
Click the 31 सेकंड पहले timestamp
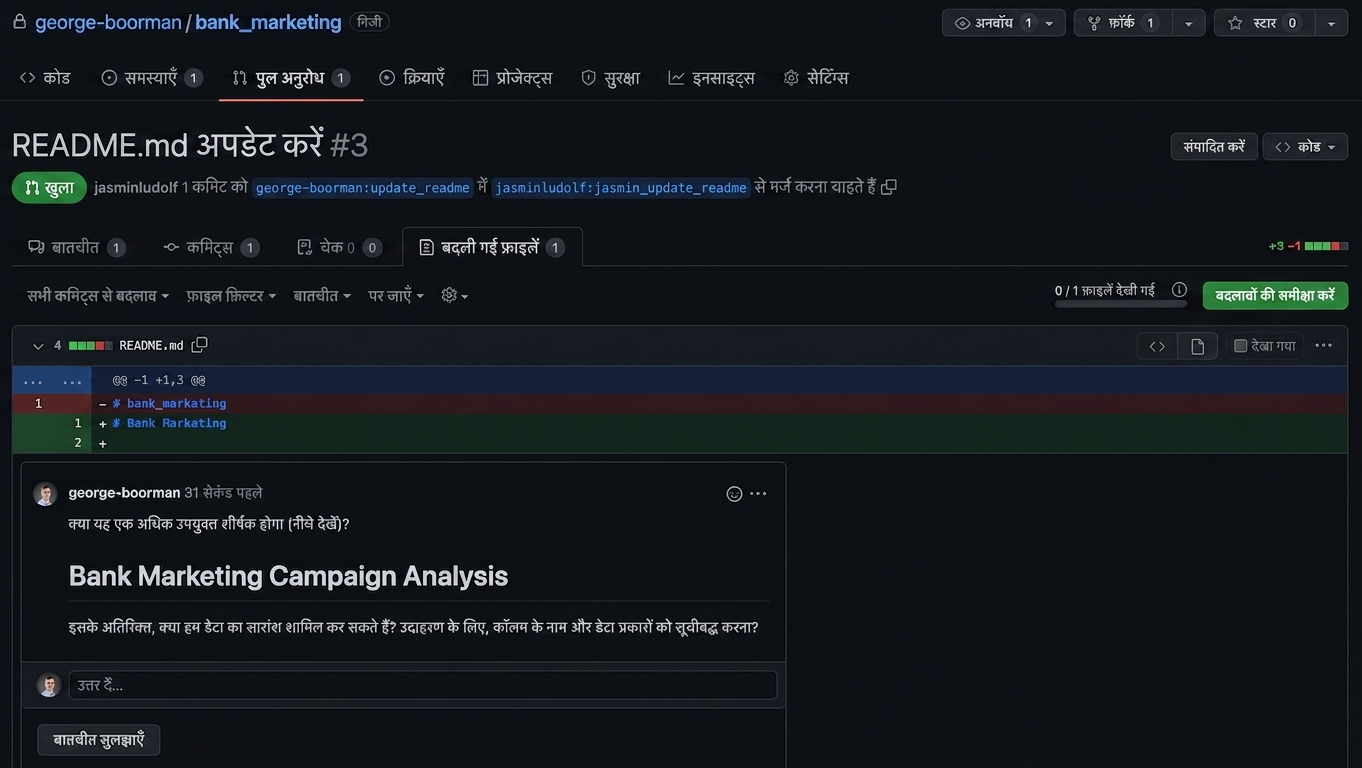[x=223, y=493]
